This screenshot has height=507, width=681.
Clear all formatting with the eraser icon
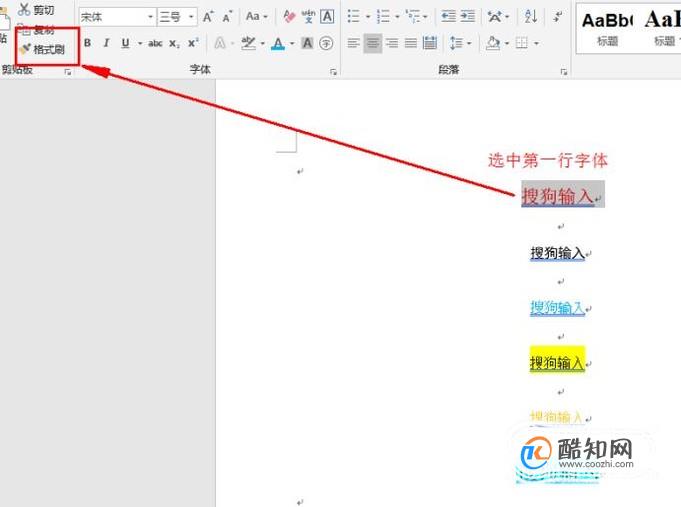coord(289,17)
